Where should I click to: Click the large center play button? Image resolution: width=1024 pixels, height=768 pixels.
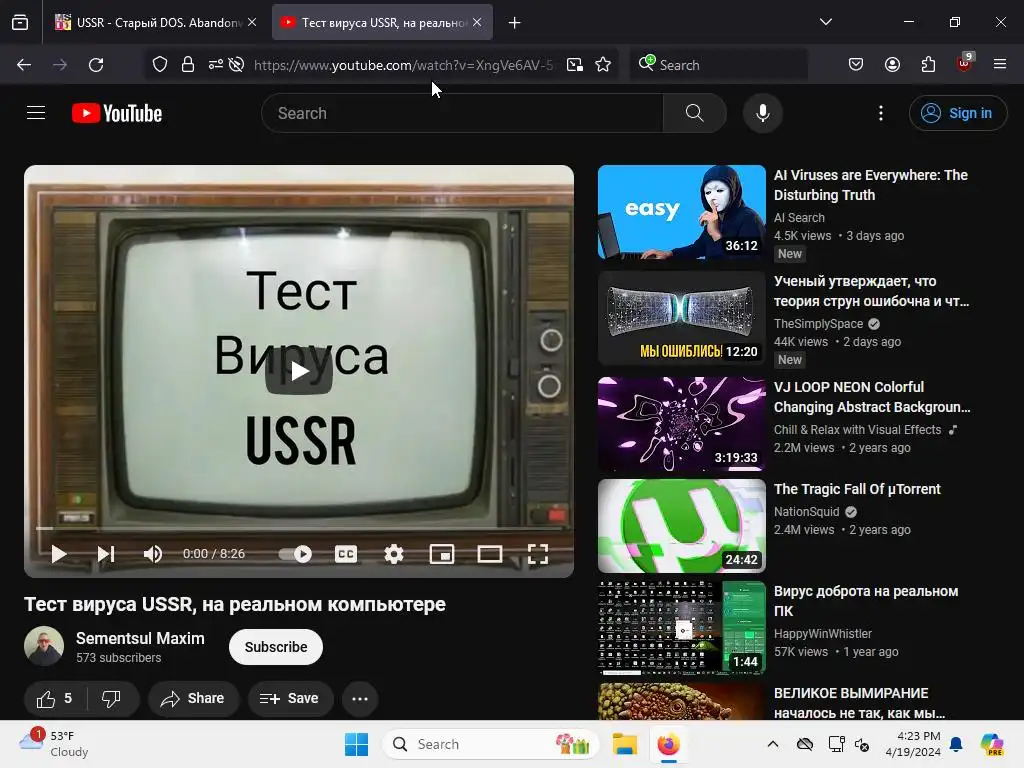[x=299, y=371]
